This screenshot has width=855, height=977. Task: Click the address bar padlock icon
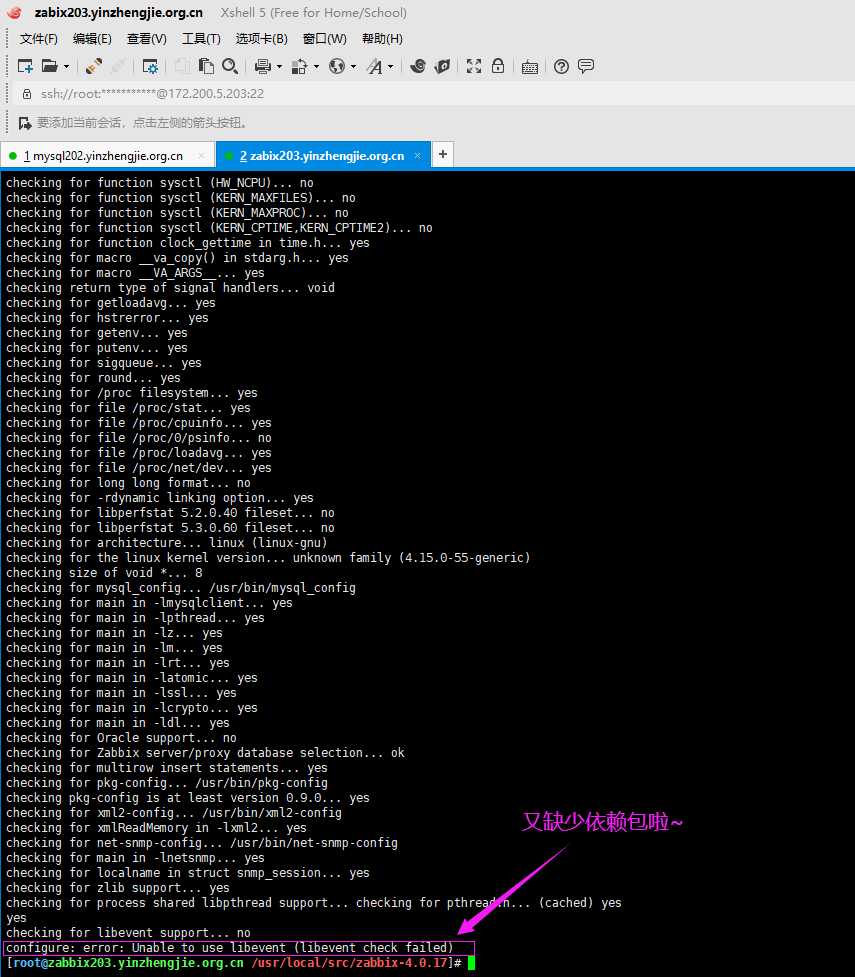(x=27, y=94)
